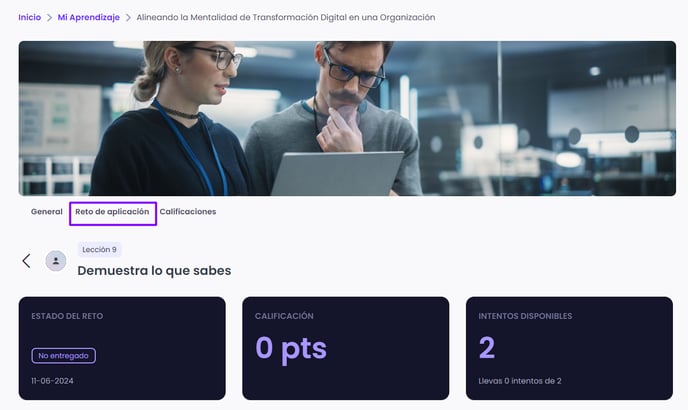Click the Estado del reto card
The width and height of the screenshot is (688, 410).
point(122,348)
